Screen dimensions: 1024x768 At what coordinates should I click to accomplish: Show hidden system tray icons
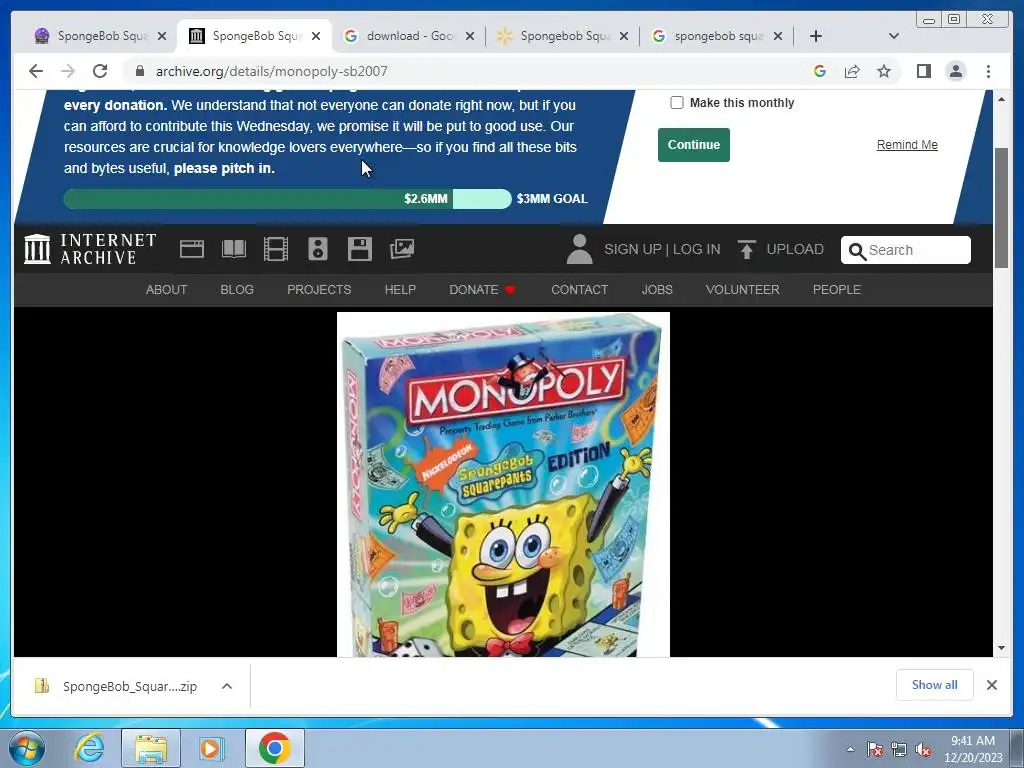pyautogui.click(x=850, y=750)
